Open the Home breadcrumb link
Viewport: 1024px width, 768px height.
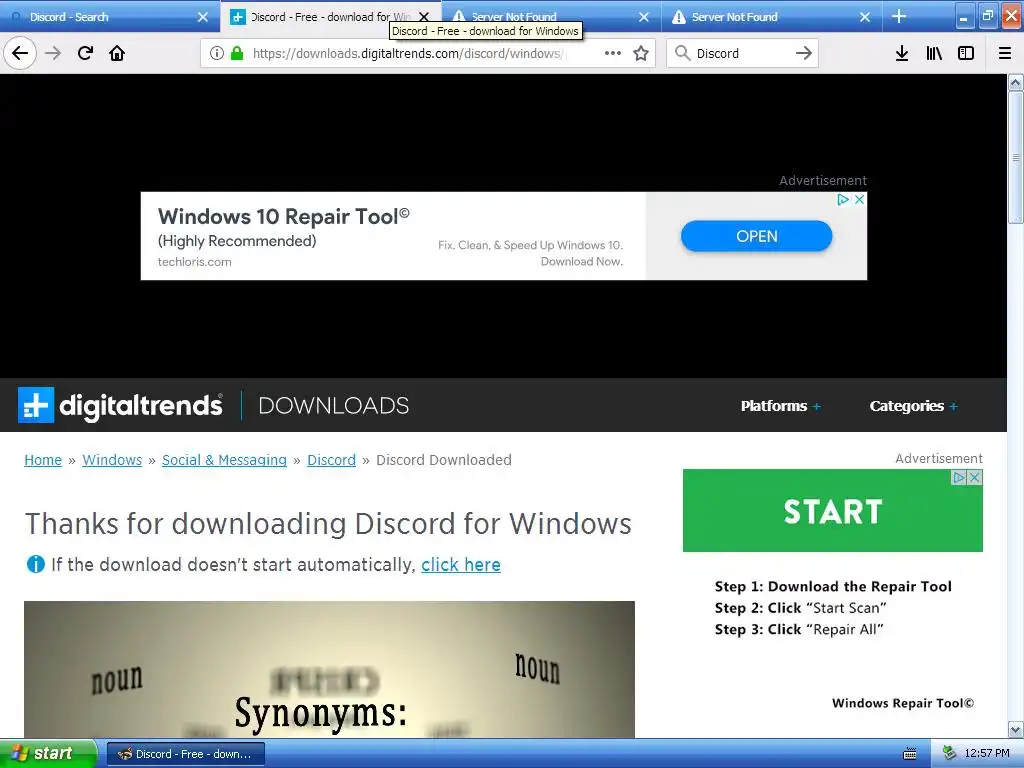[43, 460]
